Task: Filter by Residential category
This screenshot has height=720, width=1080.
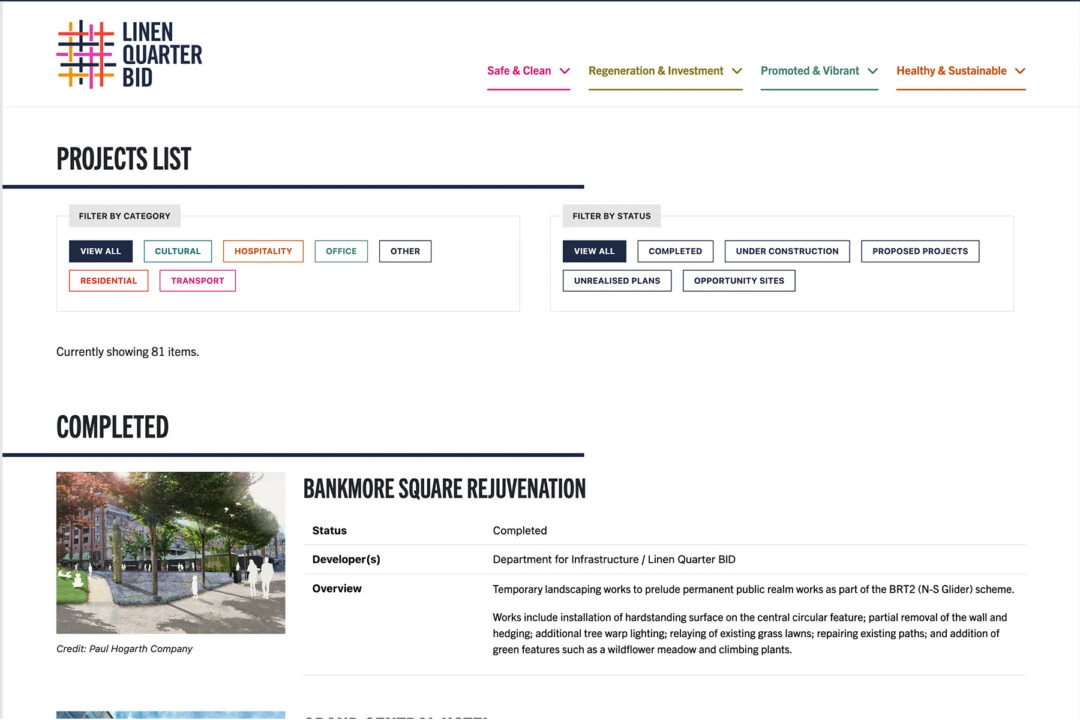Action: tap(108, 281)
